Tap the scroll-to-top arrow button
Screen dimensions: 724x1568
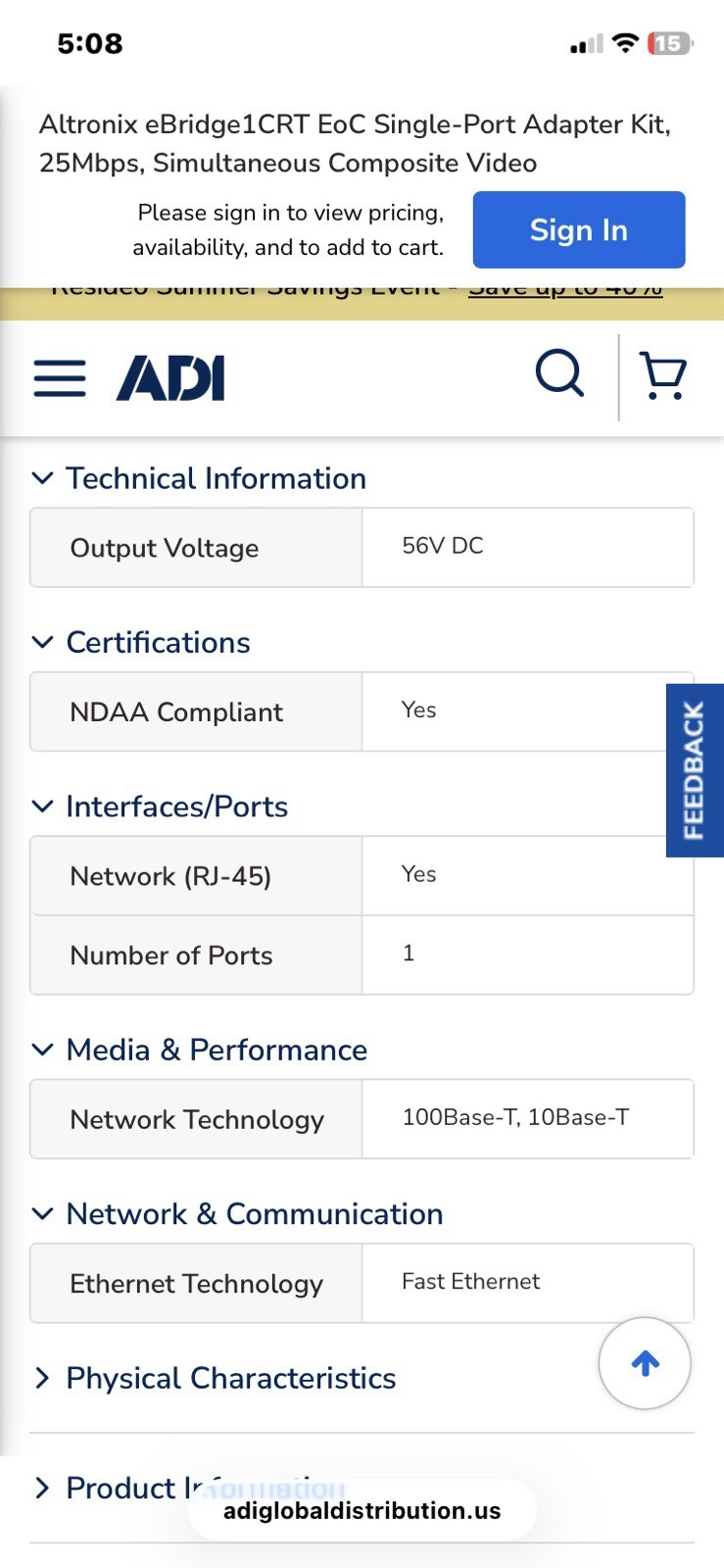click(x=645, y=1363)
